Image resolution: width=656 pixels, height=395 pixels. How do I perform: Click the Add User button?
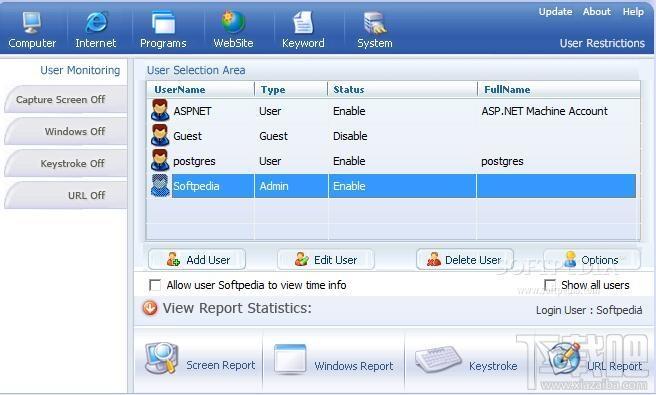[x=197, y=260]
